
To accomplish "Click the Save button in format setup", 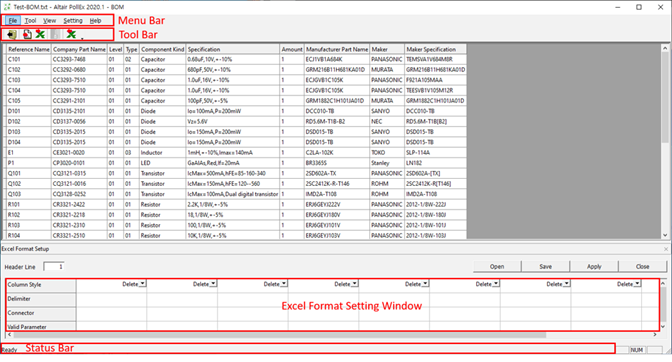I will [x=546, y=266].
